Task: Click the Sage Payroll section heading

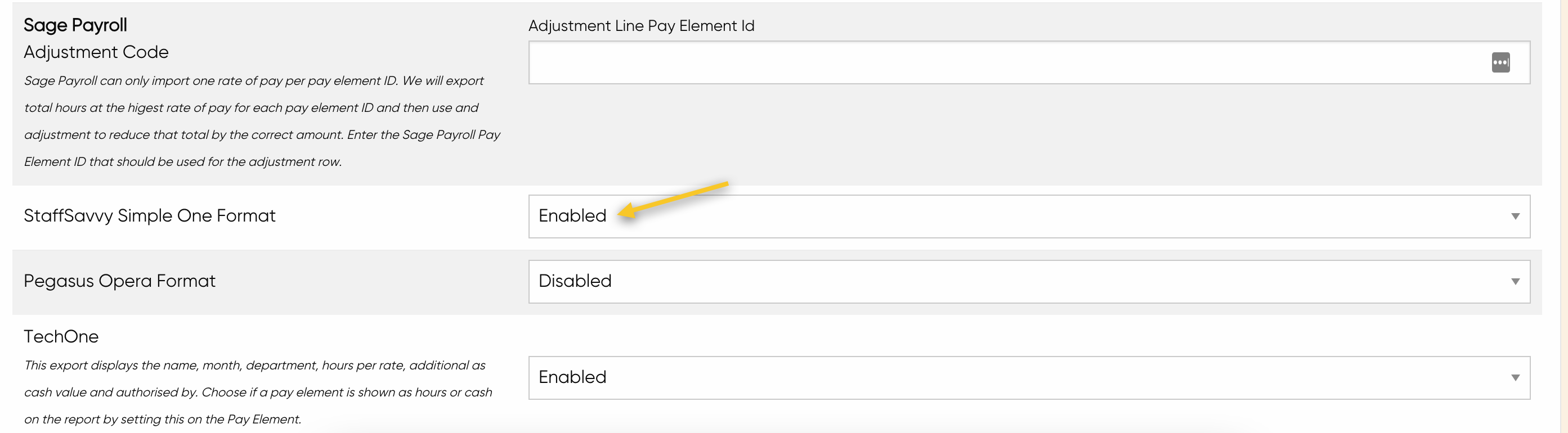Action: click(x=75, y=25)
